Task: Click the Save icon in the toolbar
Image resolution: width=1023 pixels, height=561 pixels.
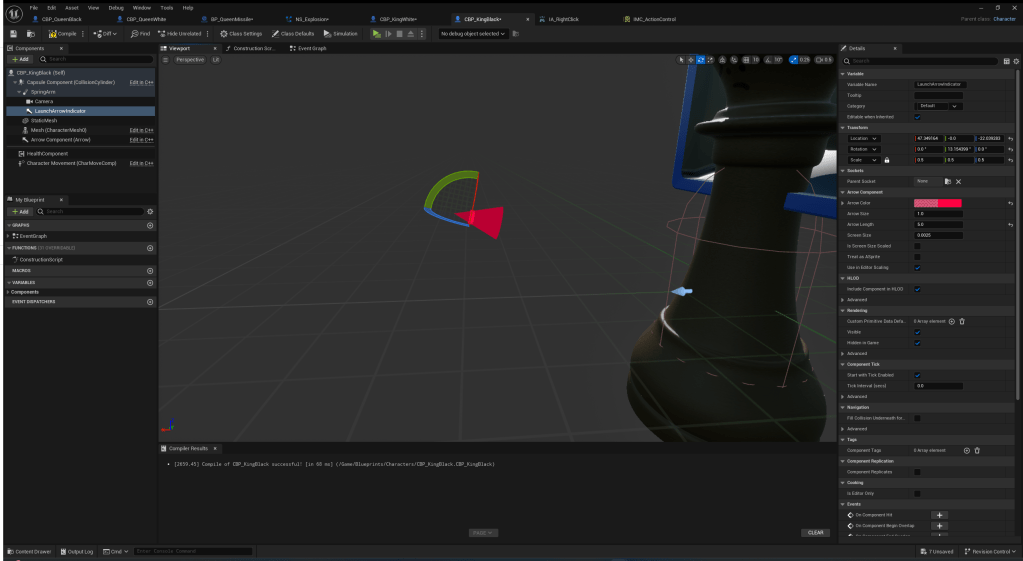Action: click(x=14, y=34)
